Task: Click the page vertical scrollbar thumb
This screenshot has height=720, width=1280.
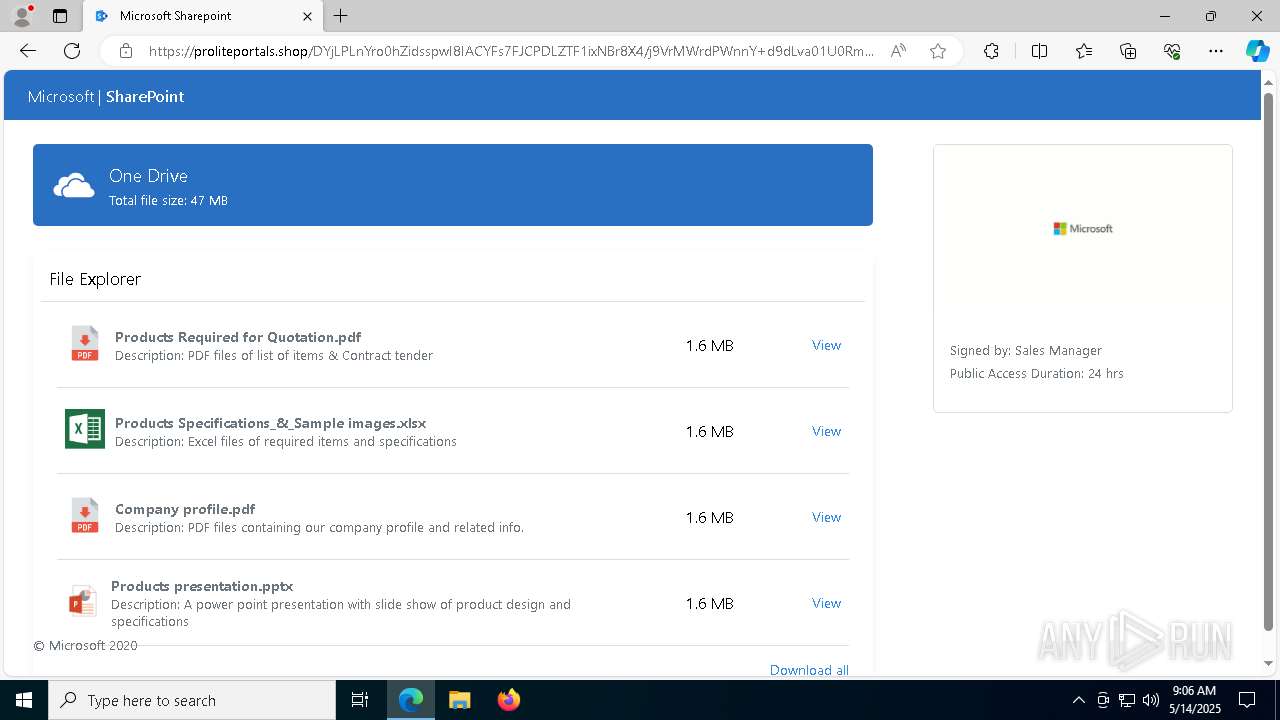Action: 1269,362
